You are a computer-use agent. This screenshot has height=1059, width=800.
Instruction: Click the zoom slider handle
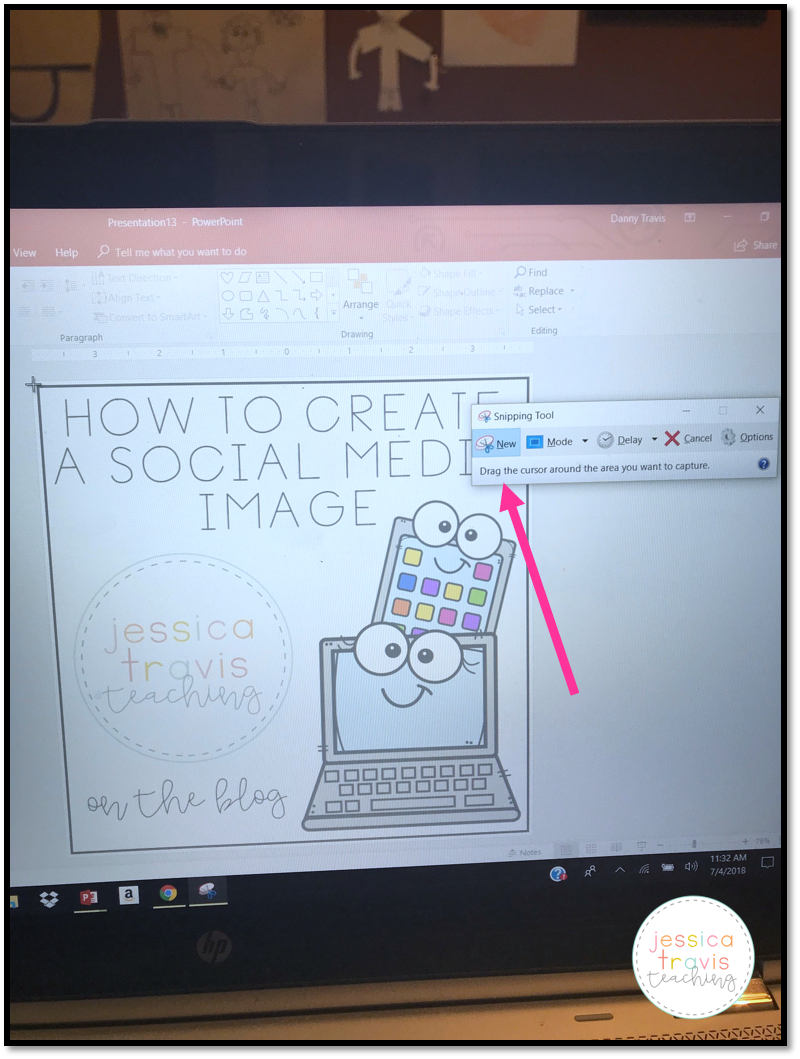693,844
